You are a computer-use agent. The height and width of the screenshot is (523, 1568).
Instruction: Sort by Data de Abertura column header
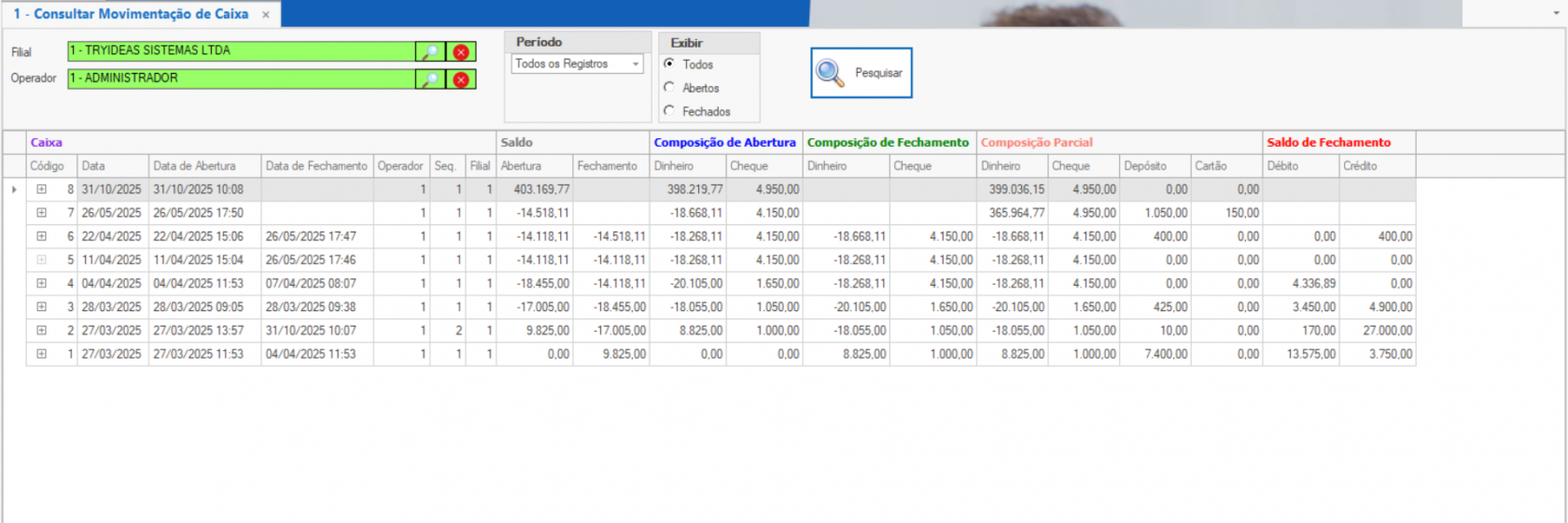coord(194,166)
